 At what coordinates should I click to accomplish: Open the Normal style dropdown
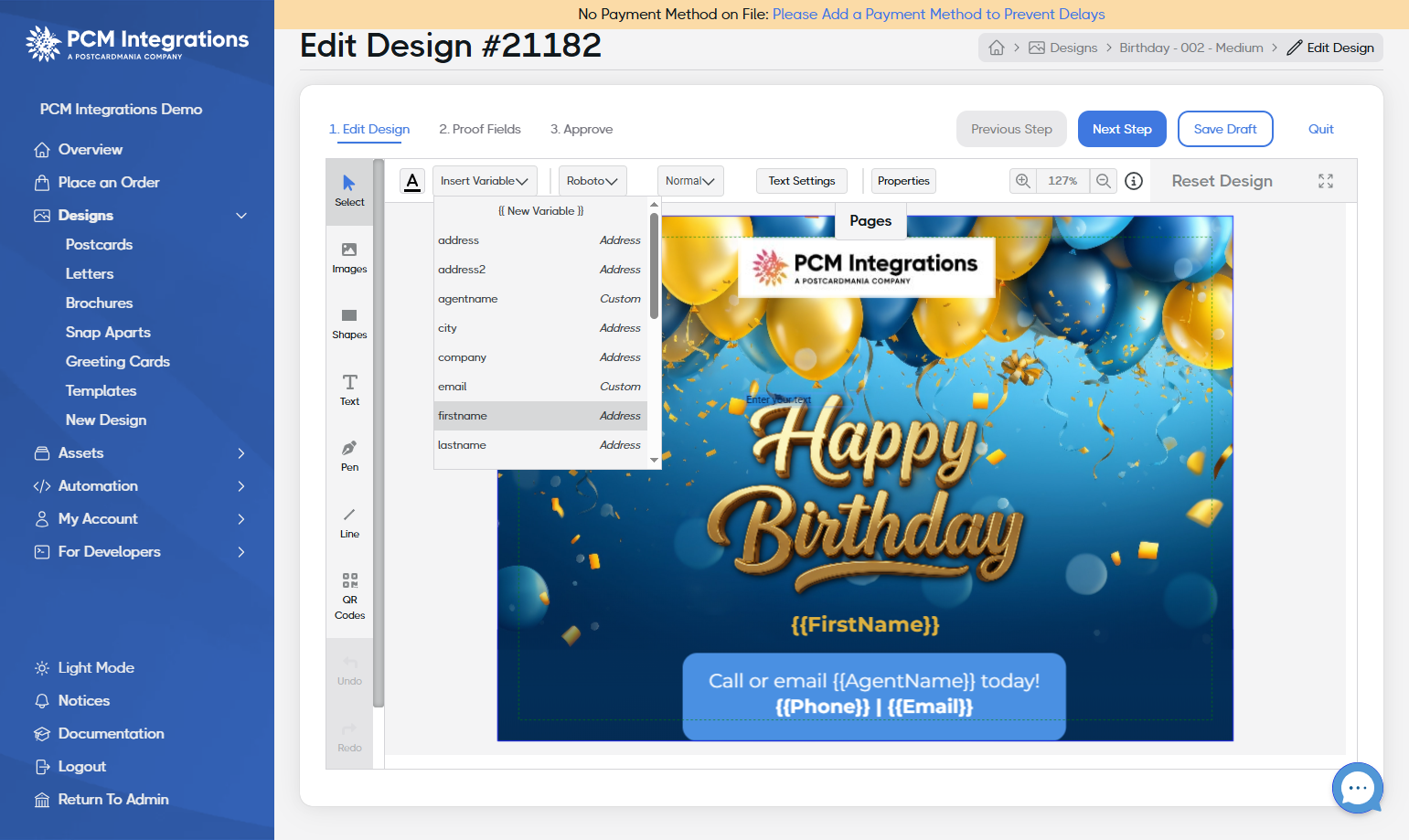pyautogui.click(x=690, y=181)
